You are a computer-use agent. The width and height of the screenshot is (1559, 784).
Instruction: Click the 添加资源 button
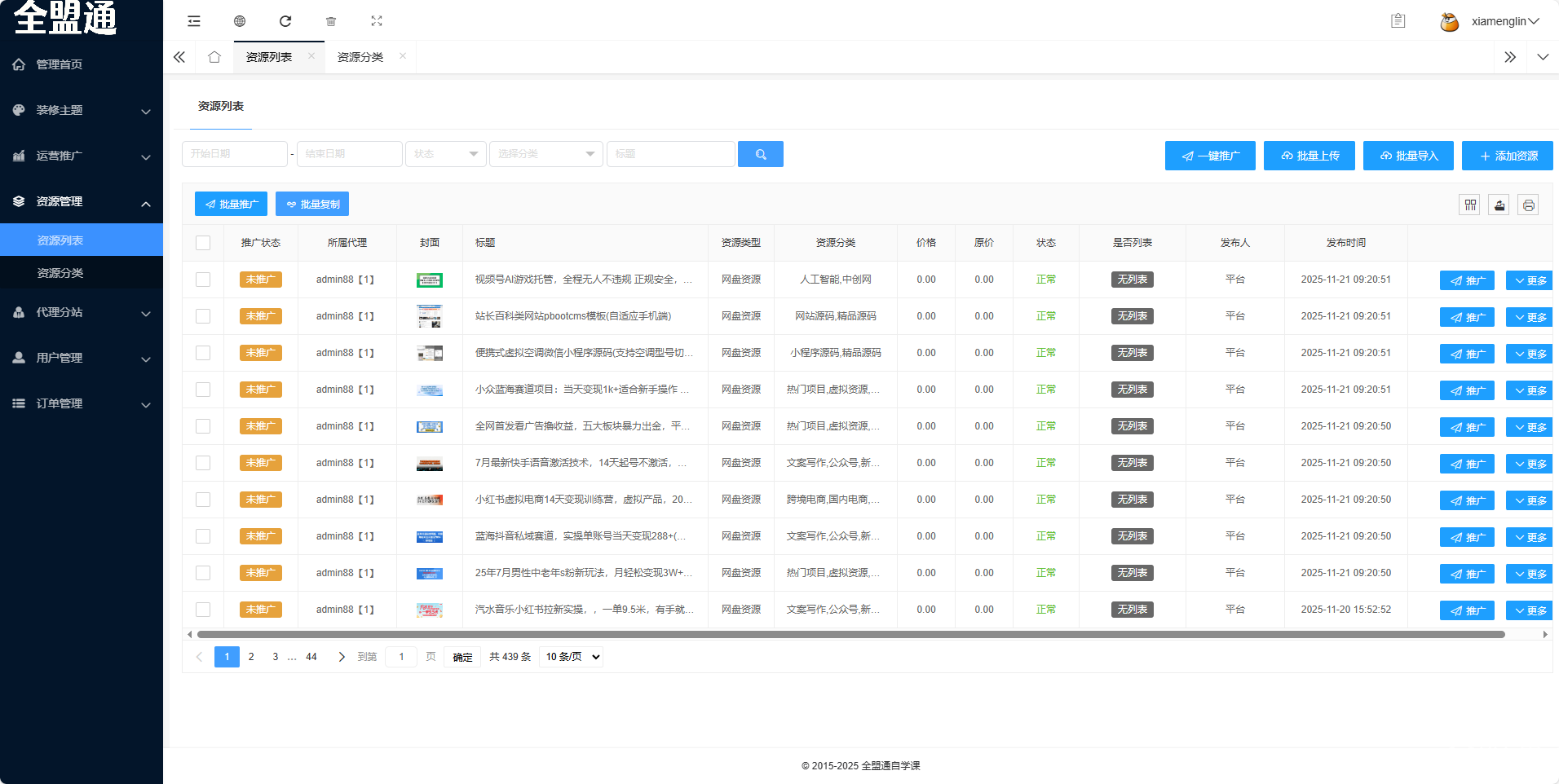coord(1507,156)
